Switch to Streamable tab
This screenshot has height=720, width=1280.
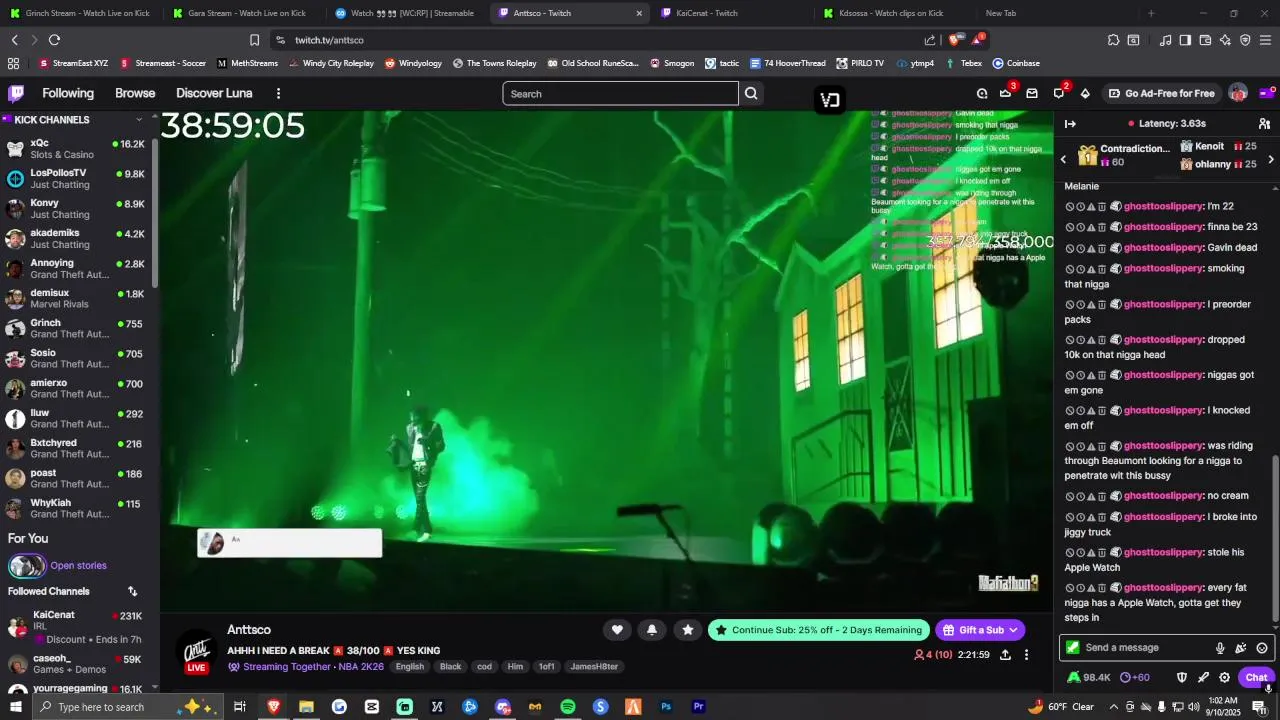pos(407,13)
